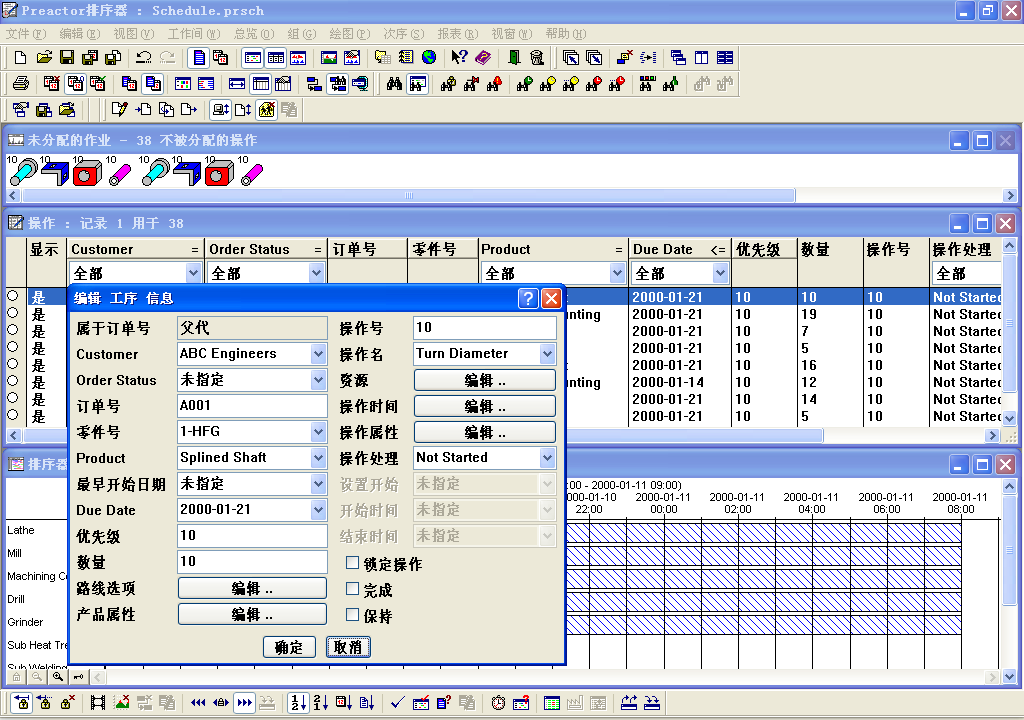1024x720 pixels.
Task: Click the 取消 button
Action: 348,647
